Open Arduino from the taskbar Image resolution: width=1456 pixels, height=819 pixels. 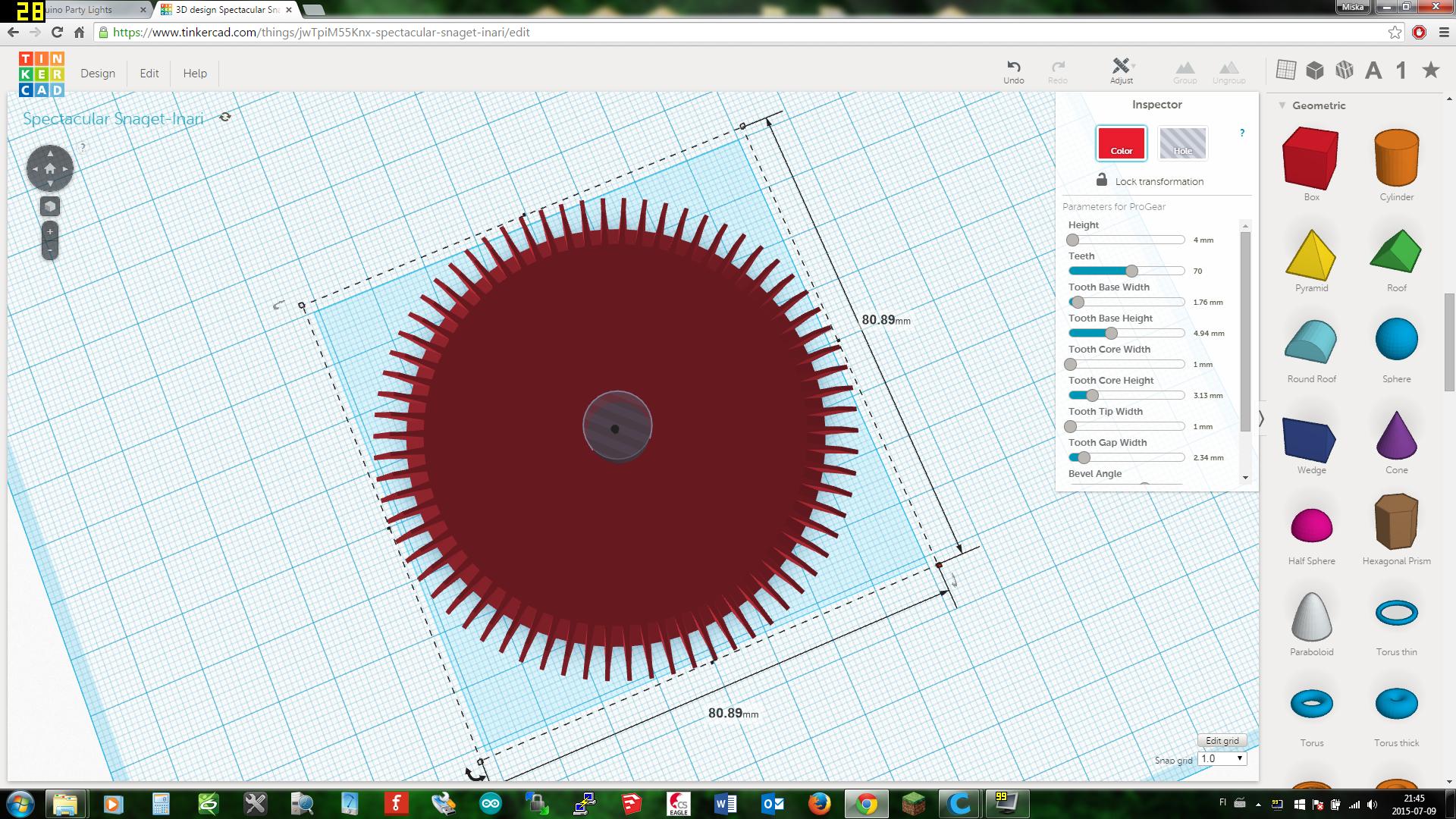(x=491, y=803)
